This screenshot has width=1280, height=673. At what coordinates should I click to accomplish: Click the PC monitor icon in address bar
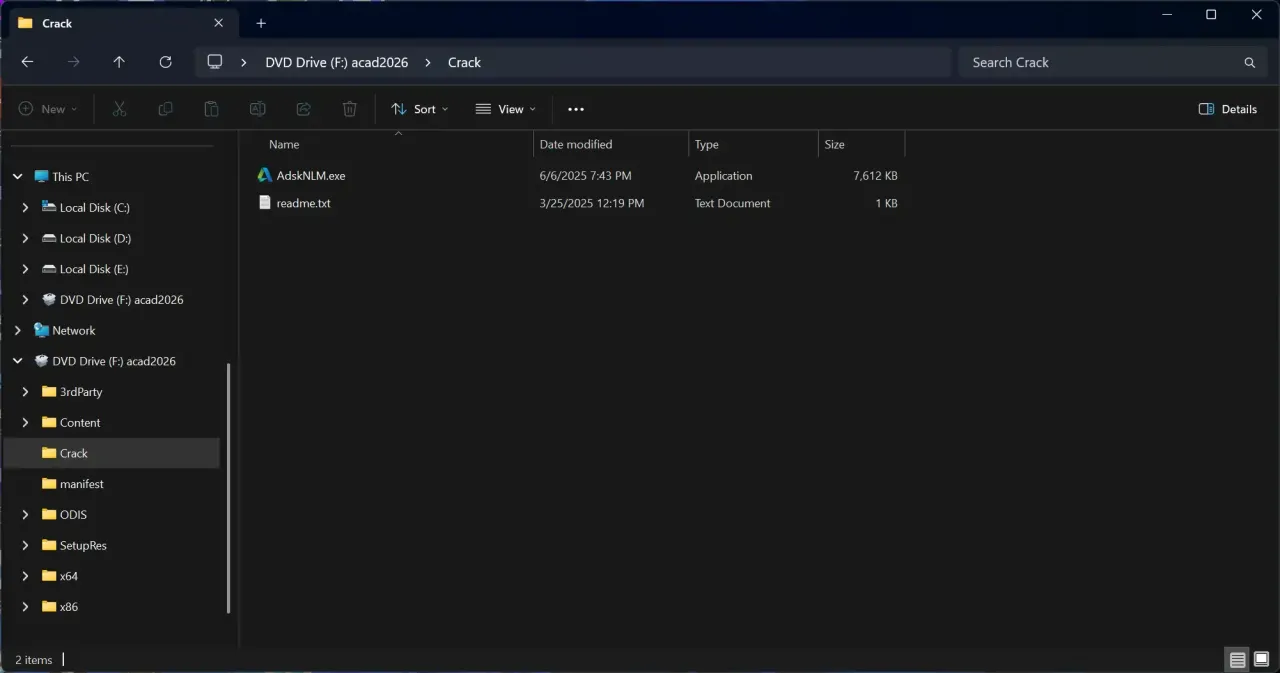tap(214, 62)
